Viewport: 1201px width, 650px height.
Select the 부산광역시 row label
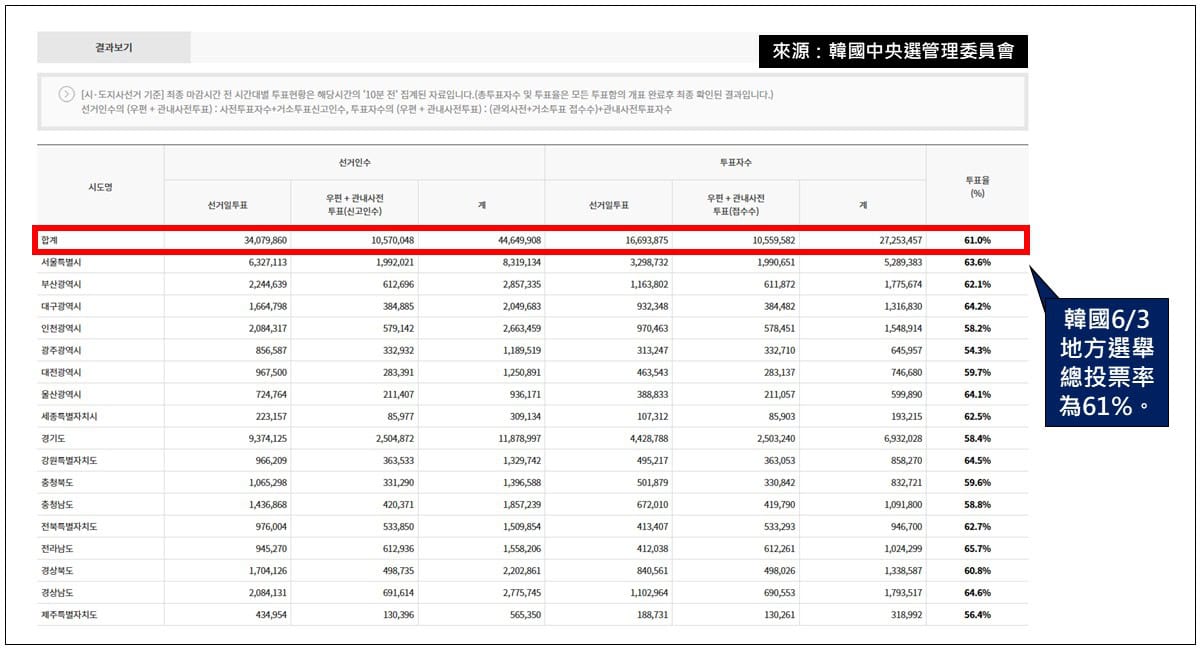[61, 285]
